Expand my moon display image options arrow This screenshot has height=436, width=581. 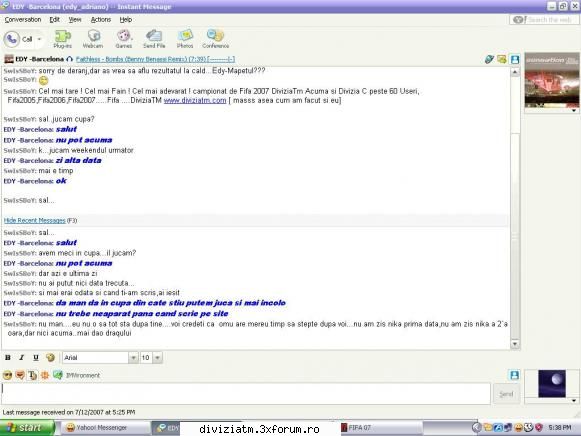574,400
